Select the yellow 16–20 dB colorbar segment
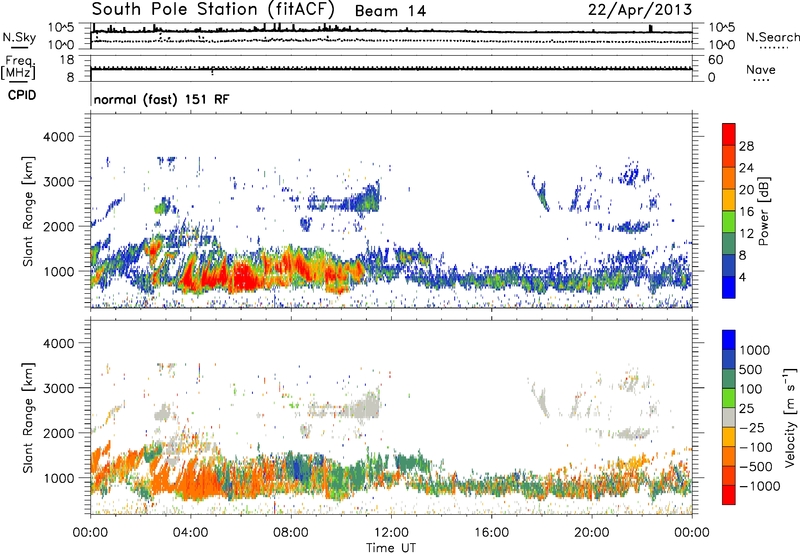800x554 pixels. point(729,199)
